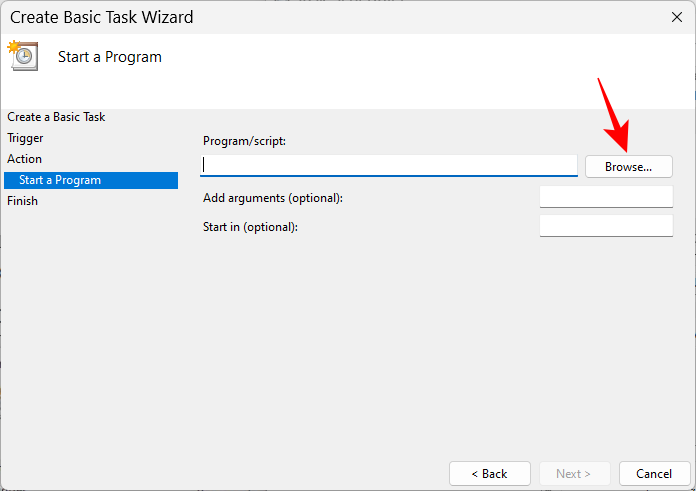Select the Create a Basic Task step
696x491 pixels.
(x=56, y=117)
